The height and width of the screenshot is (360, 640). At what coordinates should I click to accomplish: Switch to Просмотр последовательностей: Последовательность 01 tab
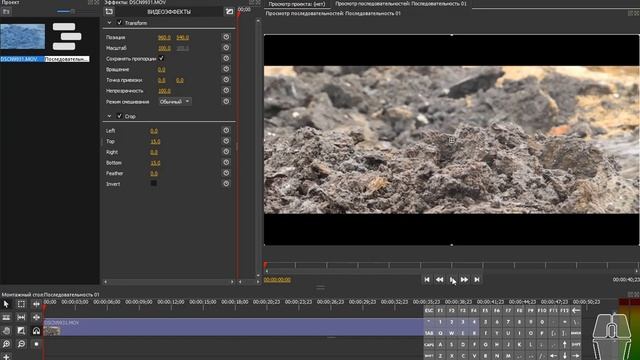[400, 4]
